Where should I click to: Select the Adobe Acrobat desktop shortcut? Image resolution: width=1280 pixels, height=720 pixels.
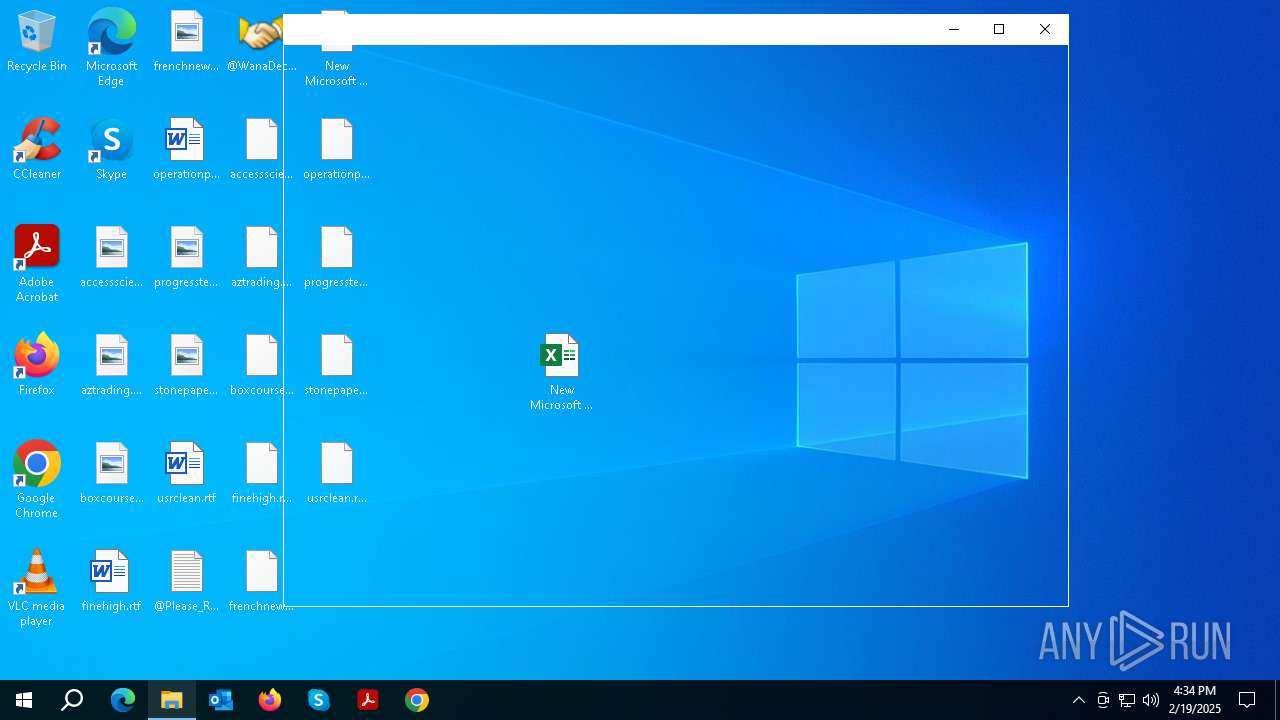(x=37, y=264)
